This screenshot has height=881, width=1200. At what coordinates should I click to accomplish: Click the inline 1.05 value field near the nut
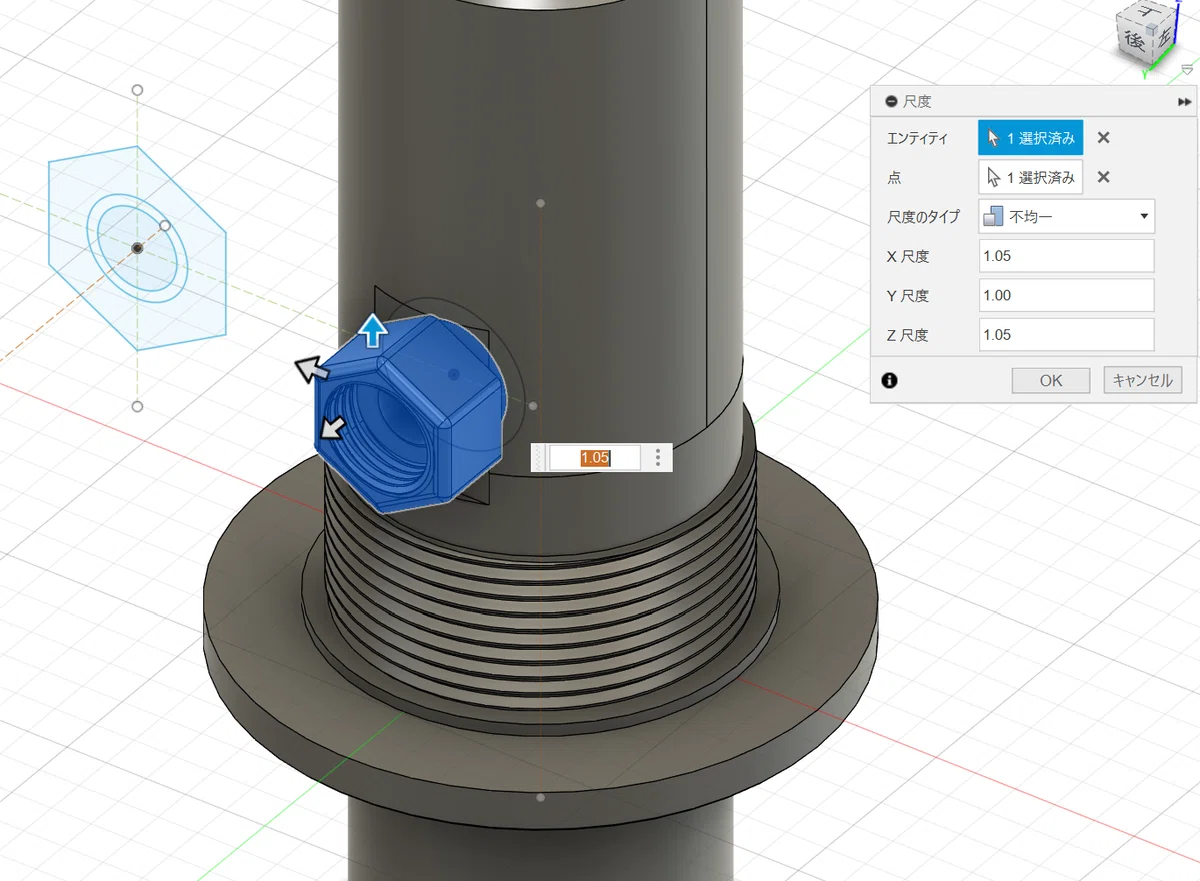(595, 458)
